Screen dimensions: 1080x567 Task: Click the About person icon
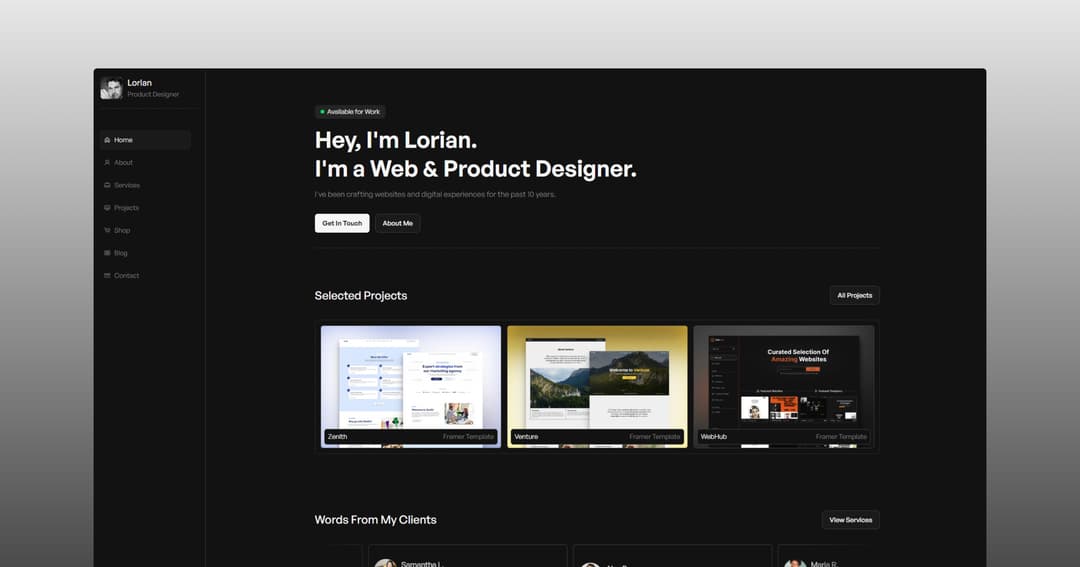pos(107,163)
